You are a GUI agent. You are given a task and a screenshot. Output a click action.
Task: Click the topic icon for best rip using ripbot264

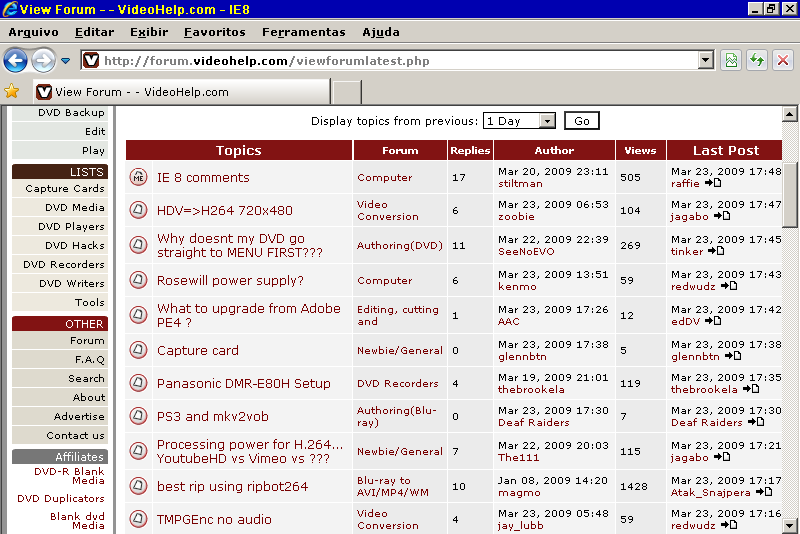tap(138, 486)
